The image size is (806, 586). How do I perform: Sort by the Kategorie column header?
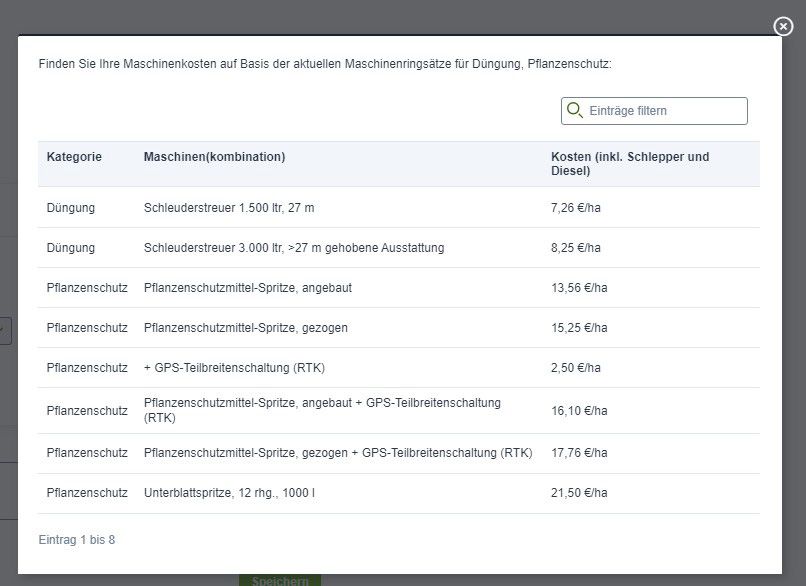(x=74, y=157)
